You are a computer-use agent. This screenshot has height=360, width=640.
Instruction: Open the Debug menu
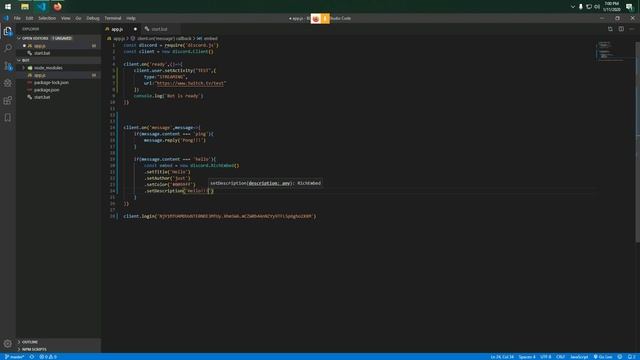tap(93, 18)
